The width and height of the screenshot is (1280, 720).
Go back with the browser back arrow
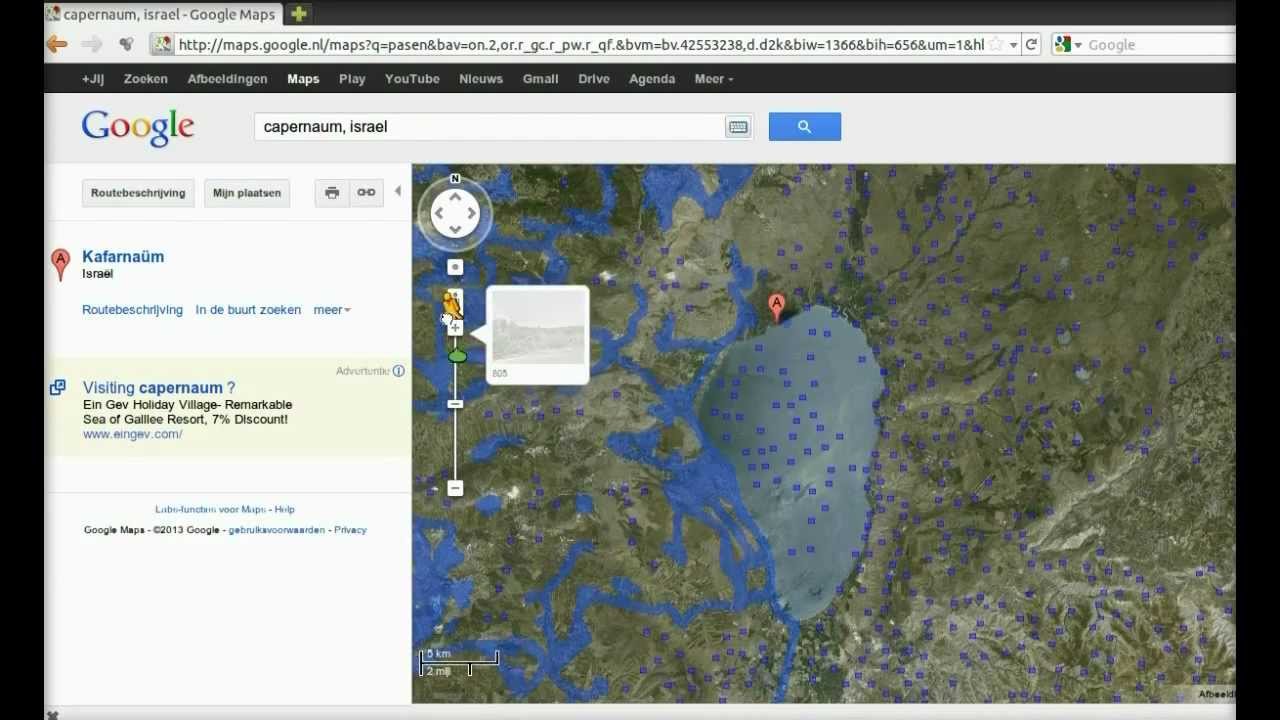(58, 44)
